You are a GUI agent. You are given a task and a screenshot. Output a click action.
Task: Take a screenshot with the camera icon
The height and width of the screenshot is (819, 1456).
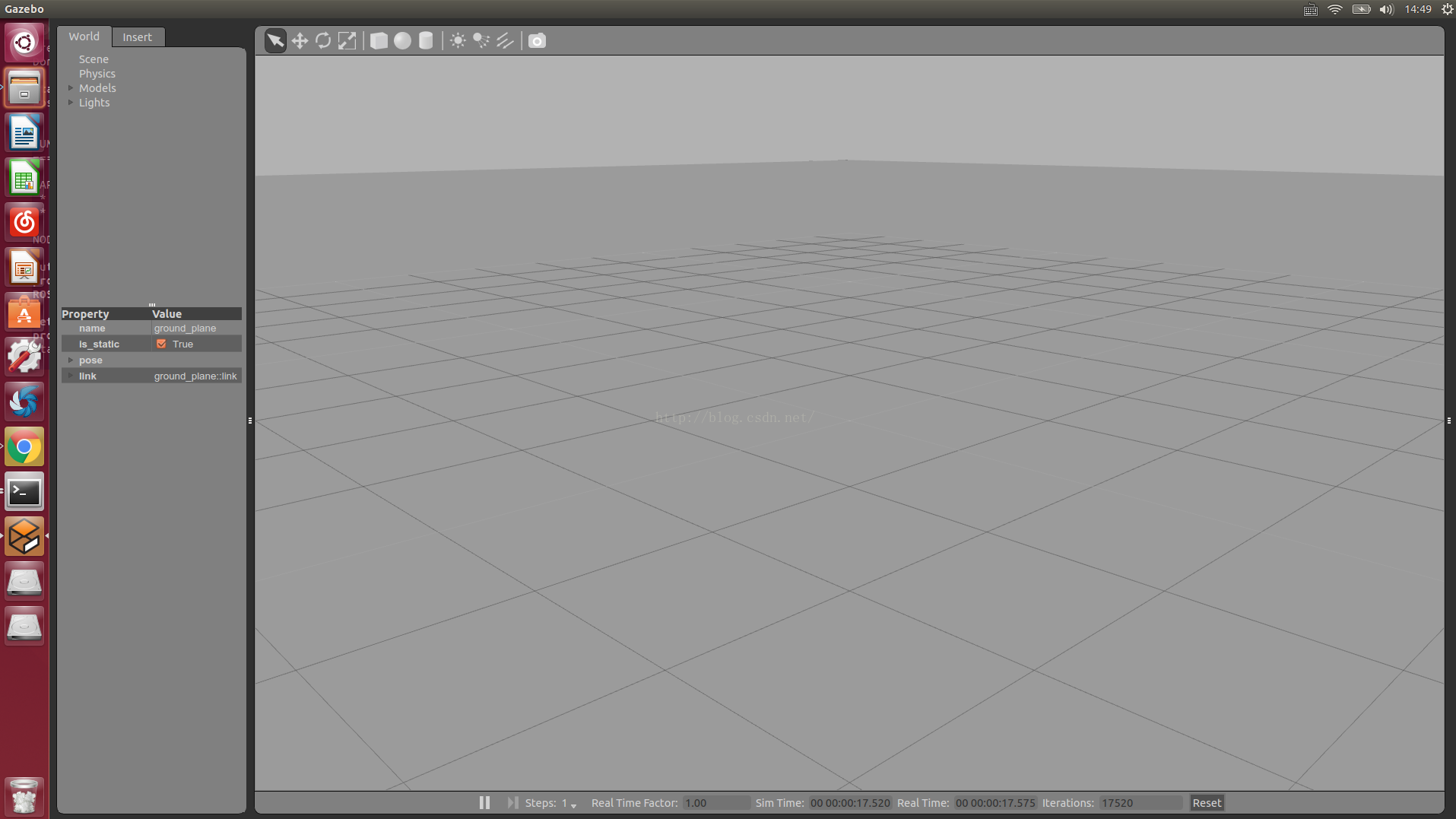[x=537, y=40]
